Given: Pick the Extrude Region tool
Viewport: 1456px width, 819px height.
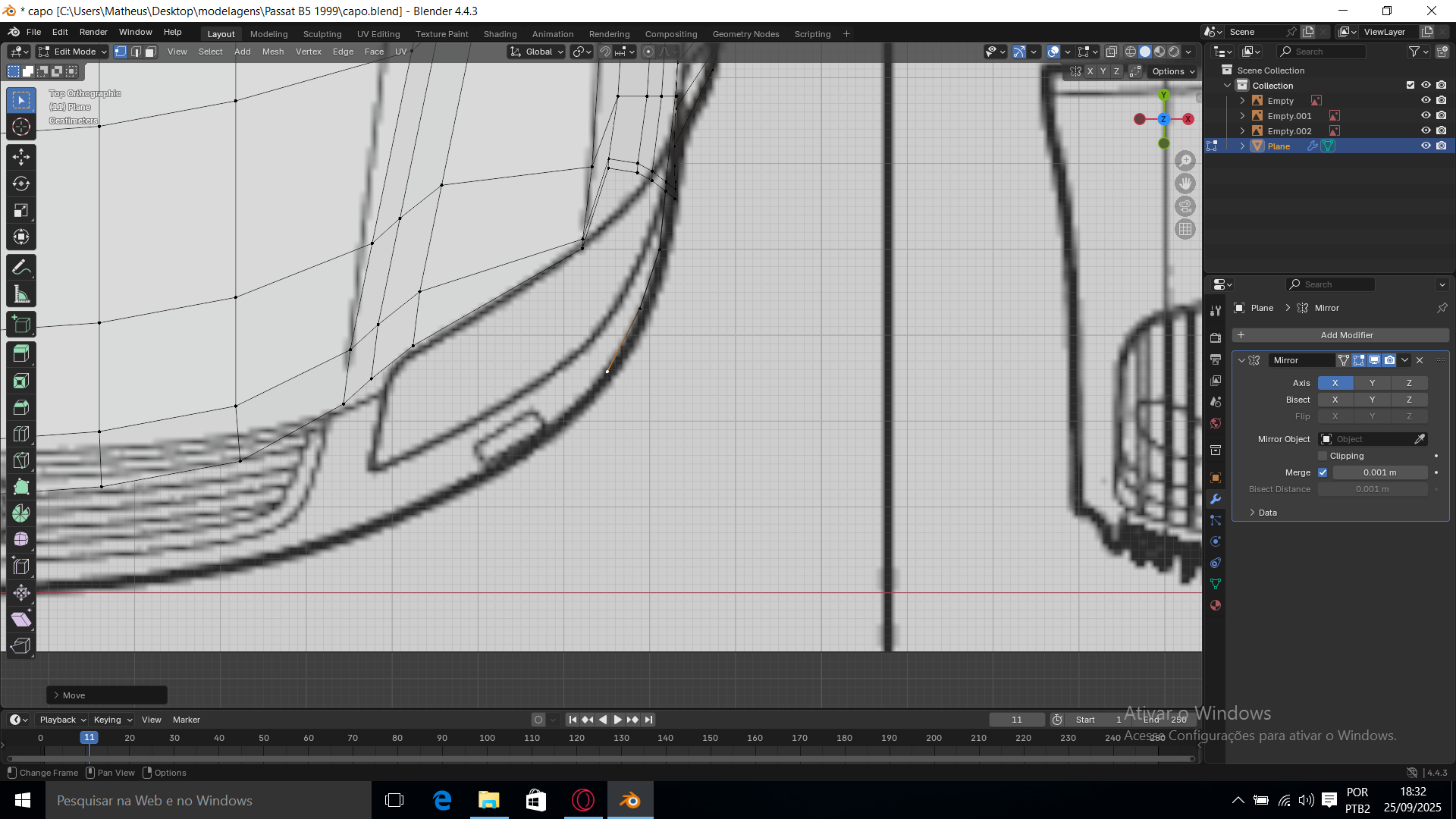Looking at the screenshot, I should click(21, 353).
